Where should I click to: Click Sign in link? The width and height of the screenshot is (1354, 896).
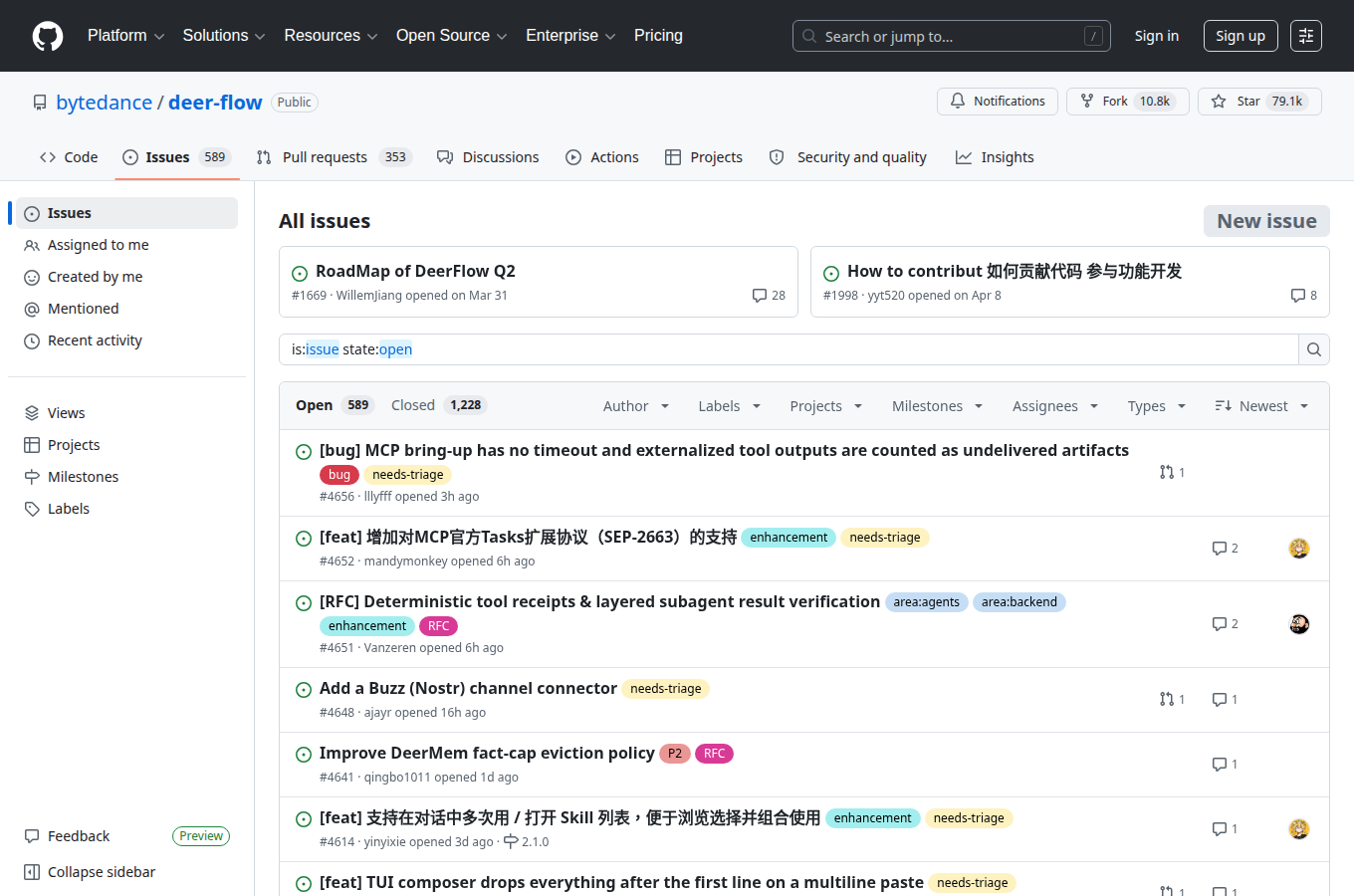(1157, 36)
